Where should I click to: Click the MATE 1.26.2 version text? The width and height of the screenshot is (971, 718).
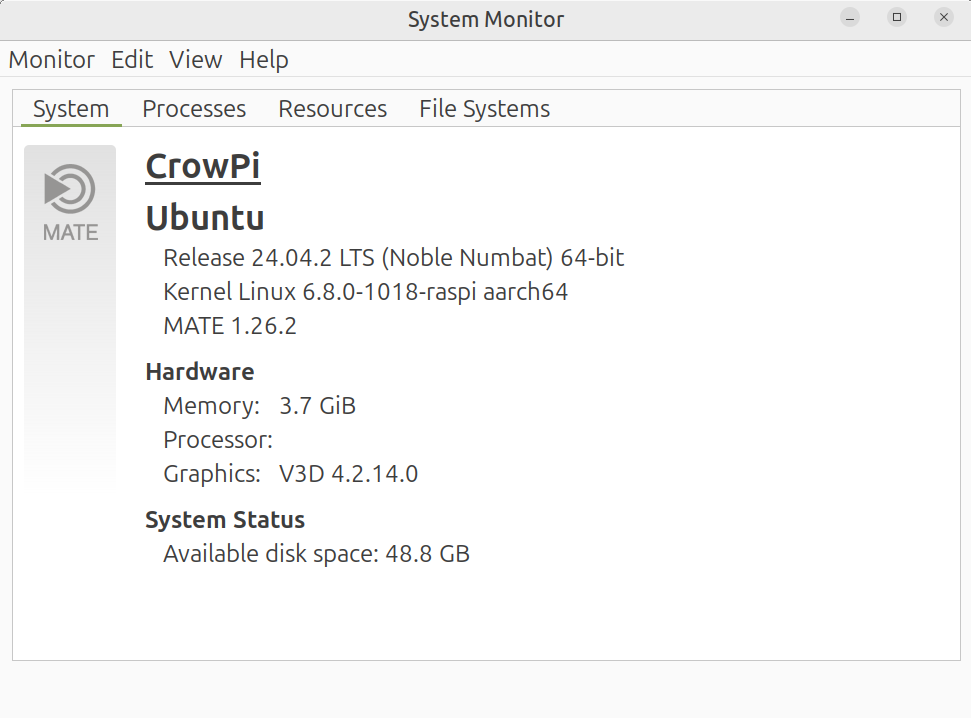pyautogui.click(x=230, y=326)
